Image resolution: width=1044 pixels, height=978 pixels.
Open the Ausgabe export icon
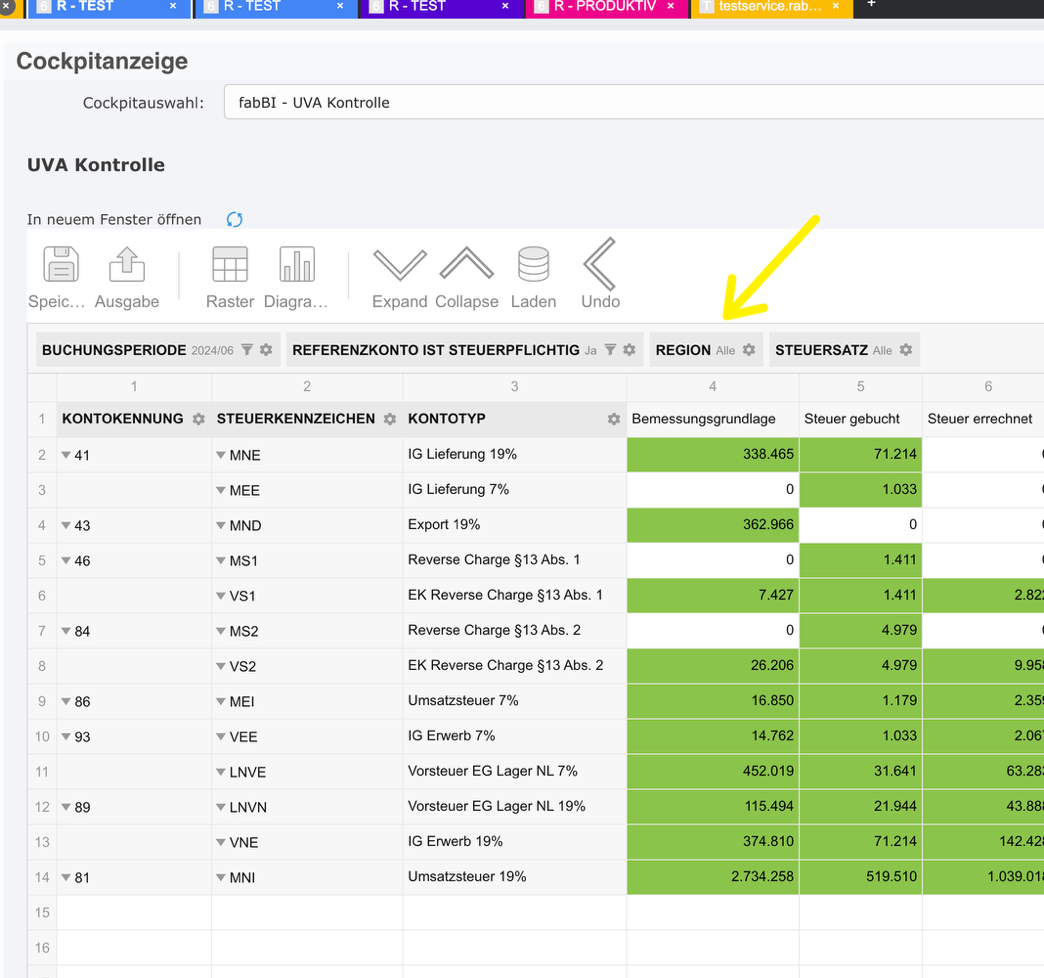127,266
